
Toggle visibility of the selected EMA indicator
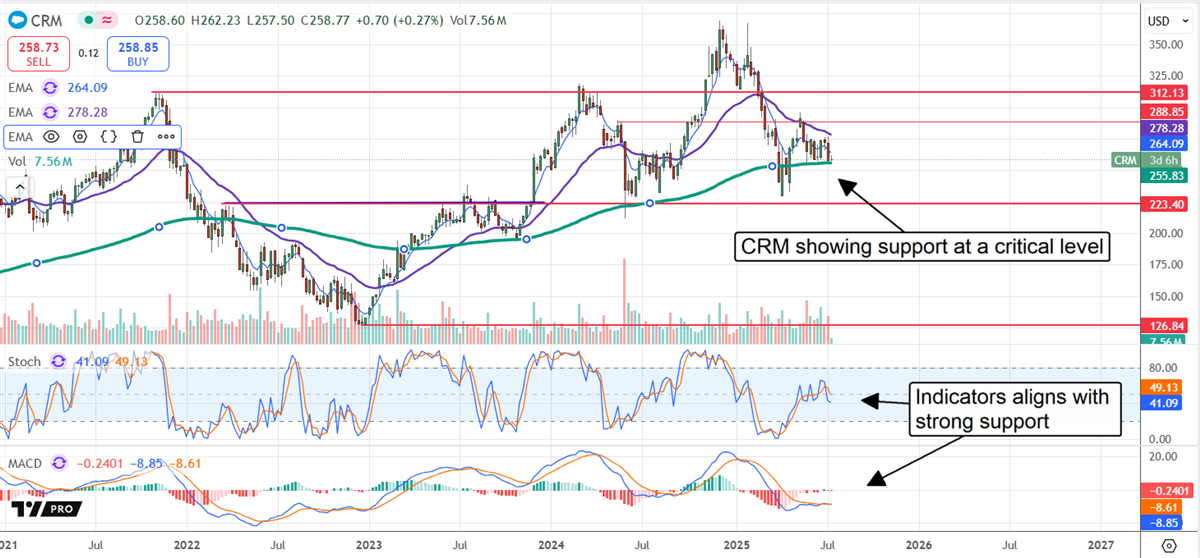coord(50,136)
